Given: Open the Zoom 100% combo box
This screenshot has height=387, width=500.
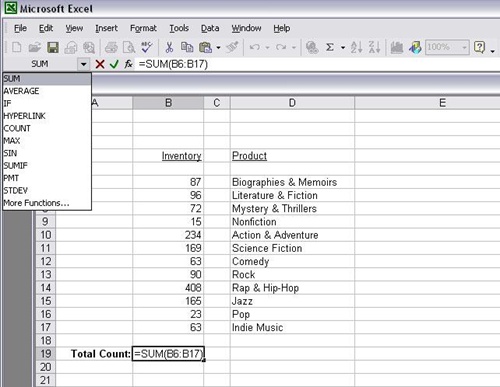Looking at the screenshot, I should [447, 47].
